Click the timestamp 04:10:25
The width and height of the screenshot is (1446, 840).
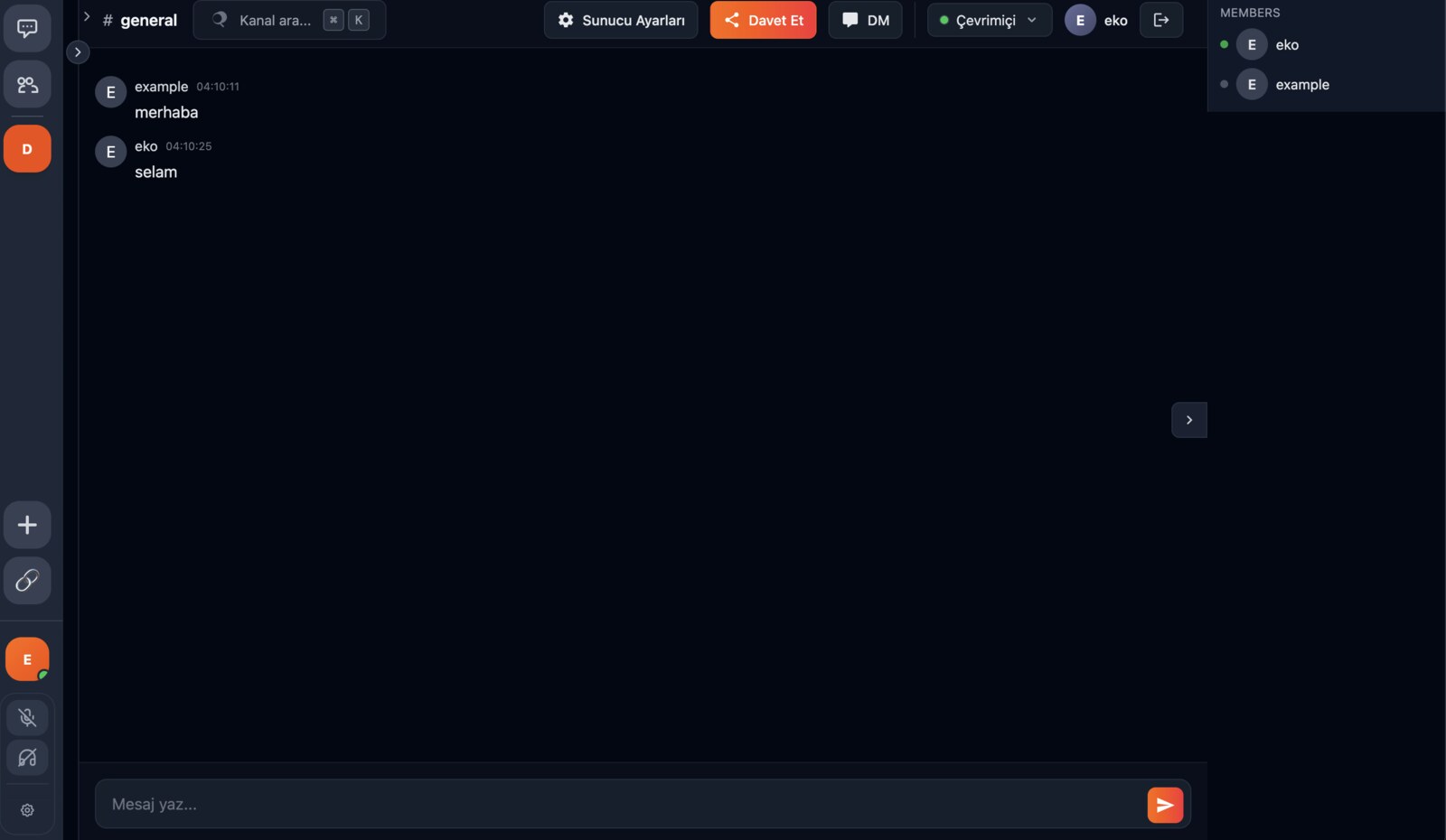[189, 146]
